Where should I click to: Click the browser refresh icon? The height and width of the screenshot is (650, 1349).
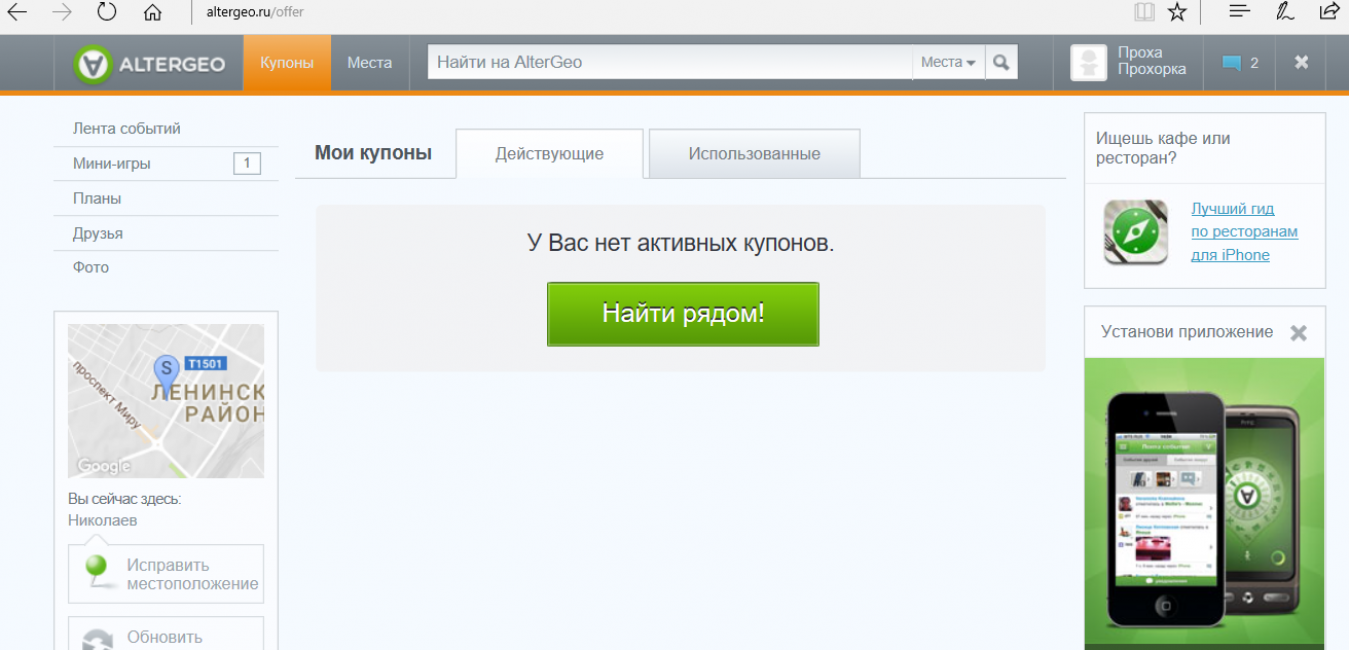click(x=106, y=12)
